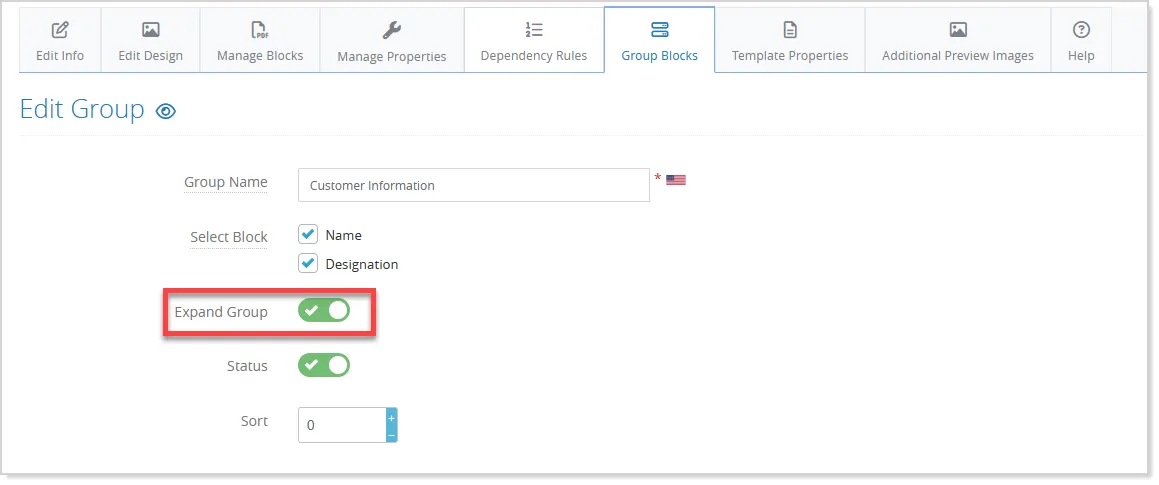Click the Help question mark icon
The height and width of the screenshot is (485, 1159).
pyautogui.click(x=1081, y=30)
